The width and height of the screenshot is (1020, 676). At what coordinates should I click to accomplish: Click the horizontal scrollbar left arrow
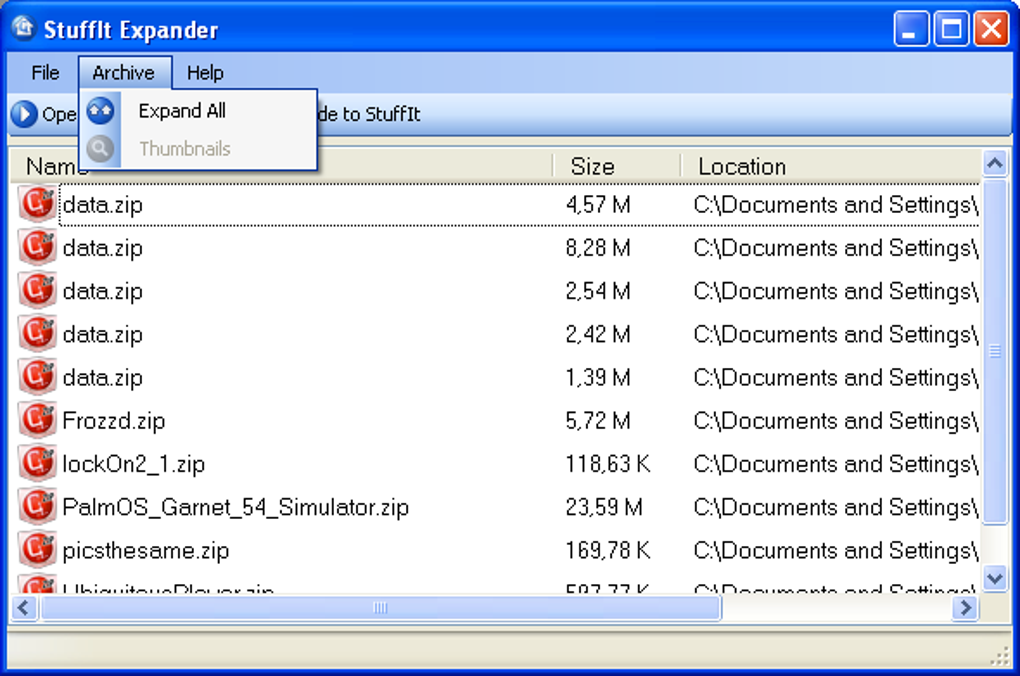pyautogui.click(x=24, y=608)
